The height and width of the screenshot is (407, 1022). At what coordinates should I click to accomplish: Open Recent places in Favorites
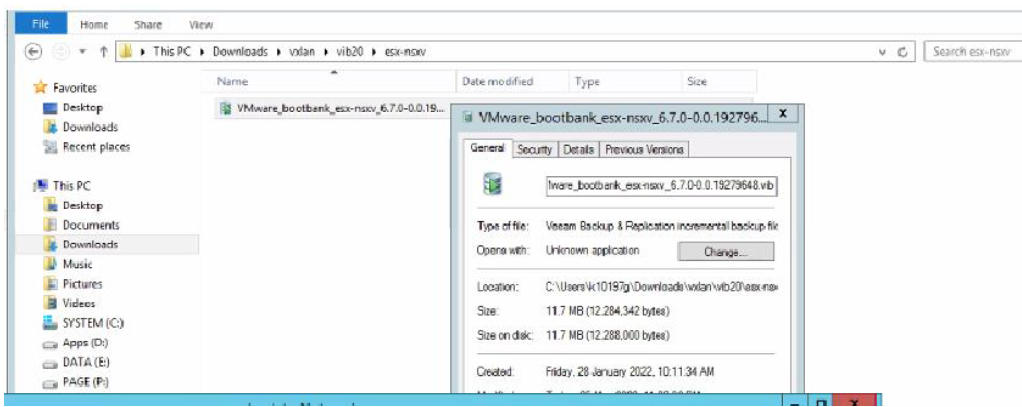96,147
